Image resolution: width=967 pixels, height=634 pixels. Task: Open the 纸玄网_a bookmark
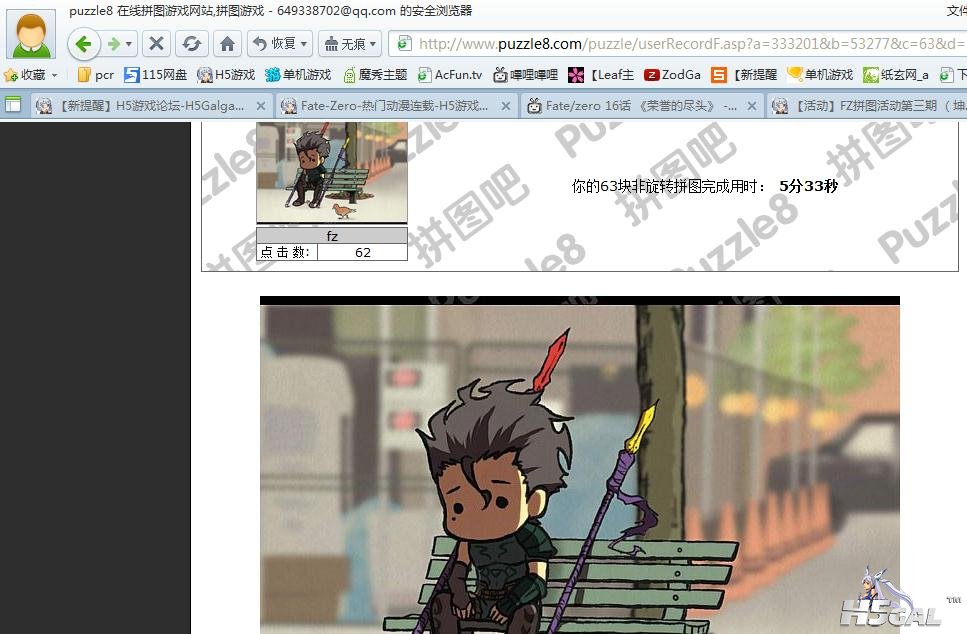(896, 75)
